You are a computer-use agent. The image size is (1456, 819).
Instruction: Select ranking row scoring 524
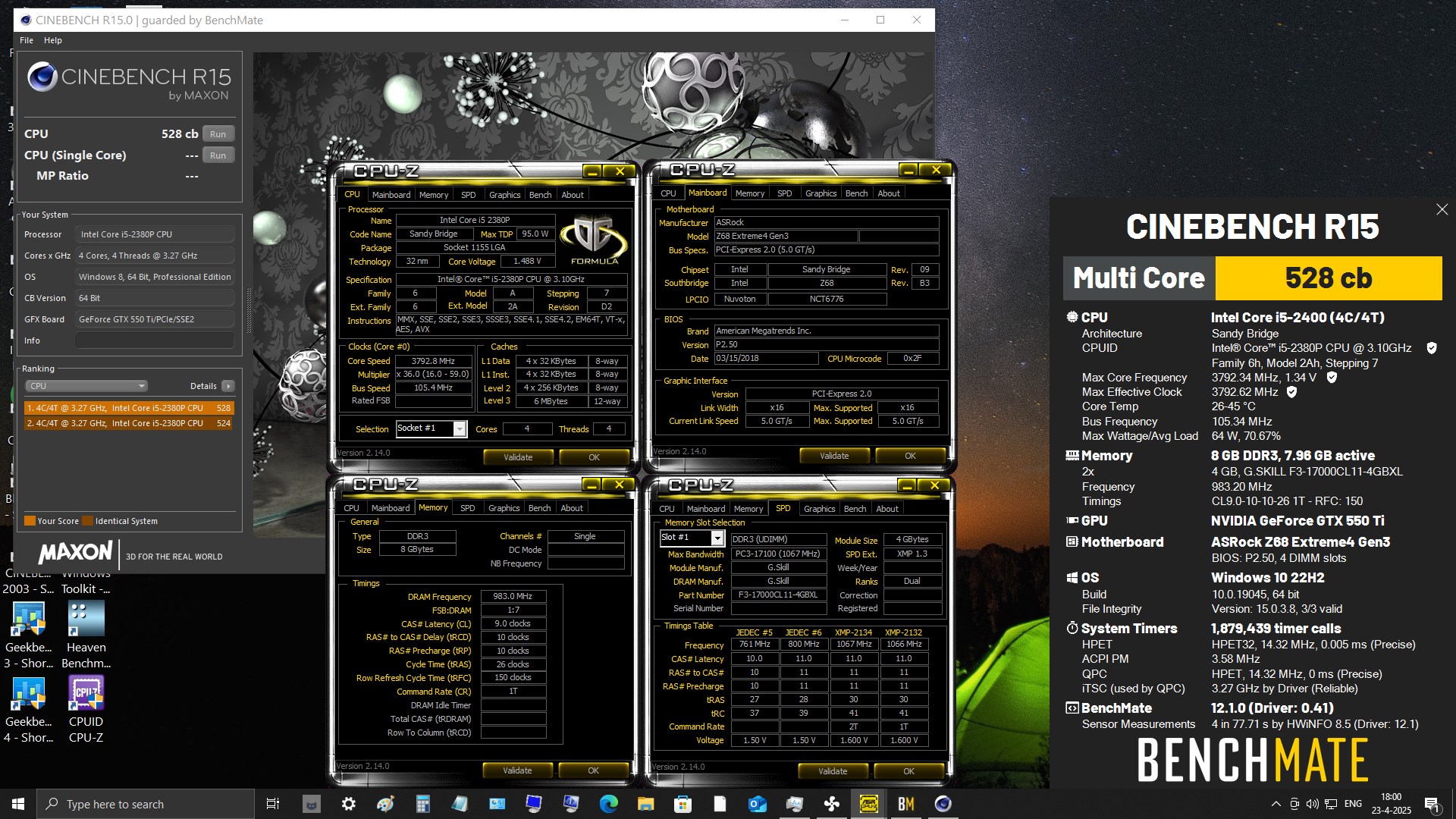[x=129, y=423]
